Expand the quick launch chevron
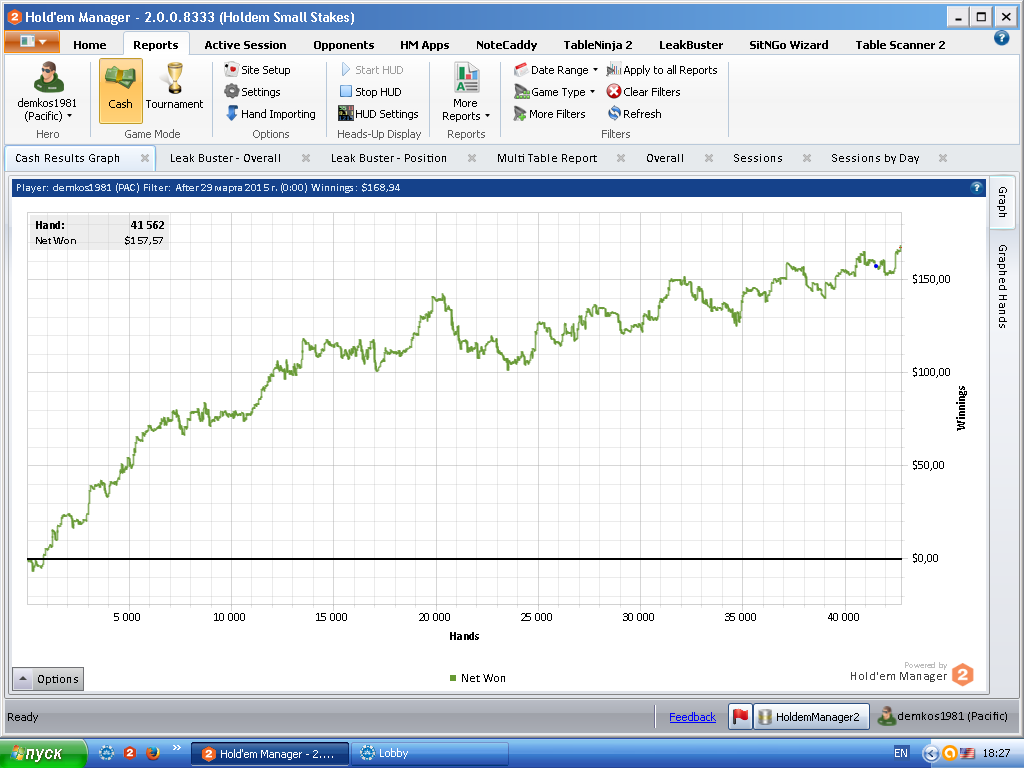Viewport: 1024px width, 768px height. click(176, 748)
